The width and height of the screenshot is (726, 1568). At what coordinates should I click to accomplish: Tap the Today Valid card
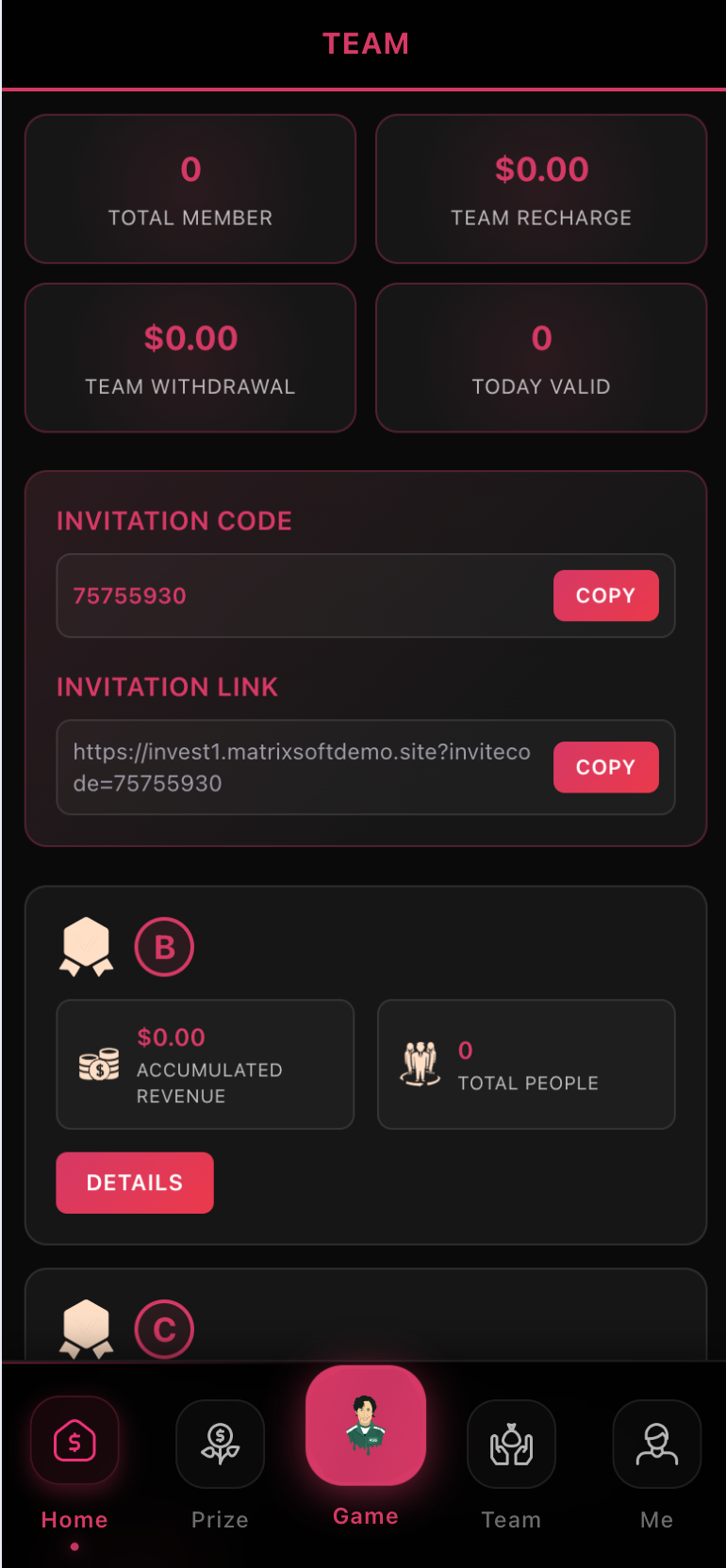541,358
